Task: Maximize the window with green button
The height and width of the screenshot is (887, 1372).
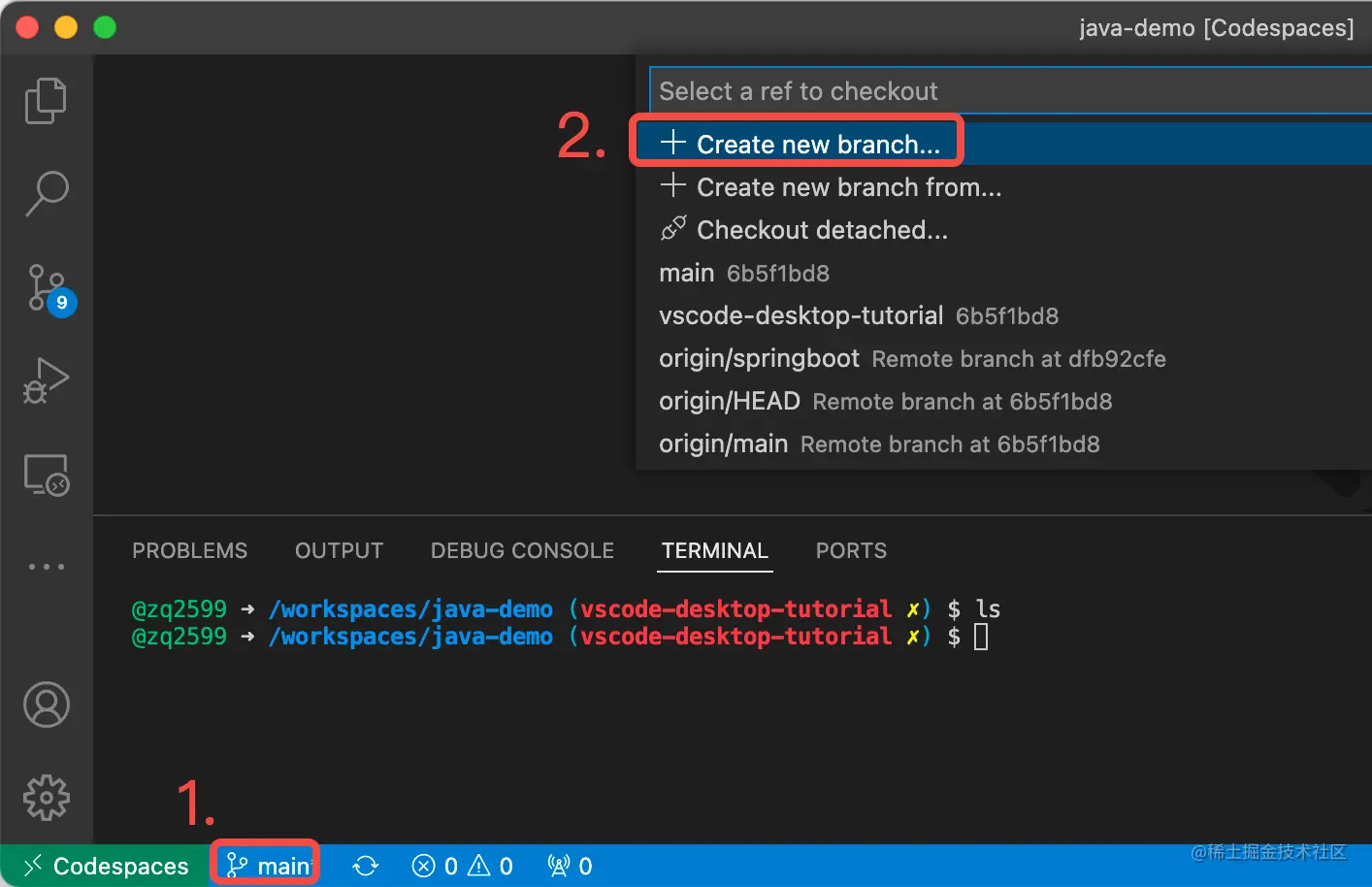Action: (105, 27)
